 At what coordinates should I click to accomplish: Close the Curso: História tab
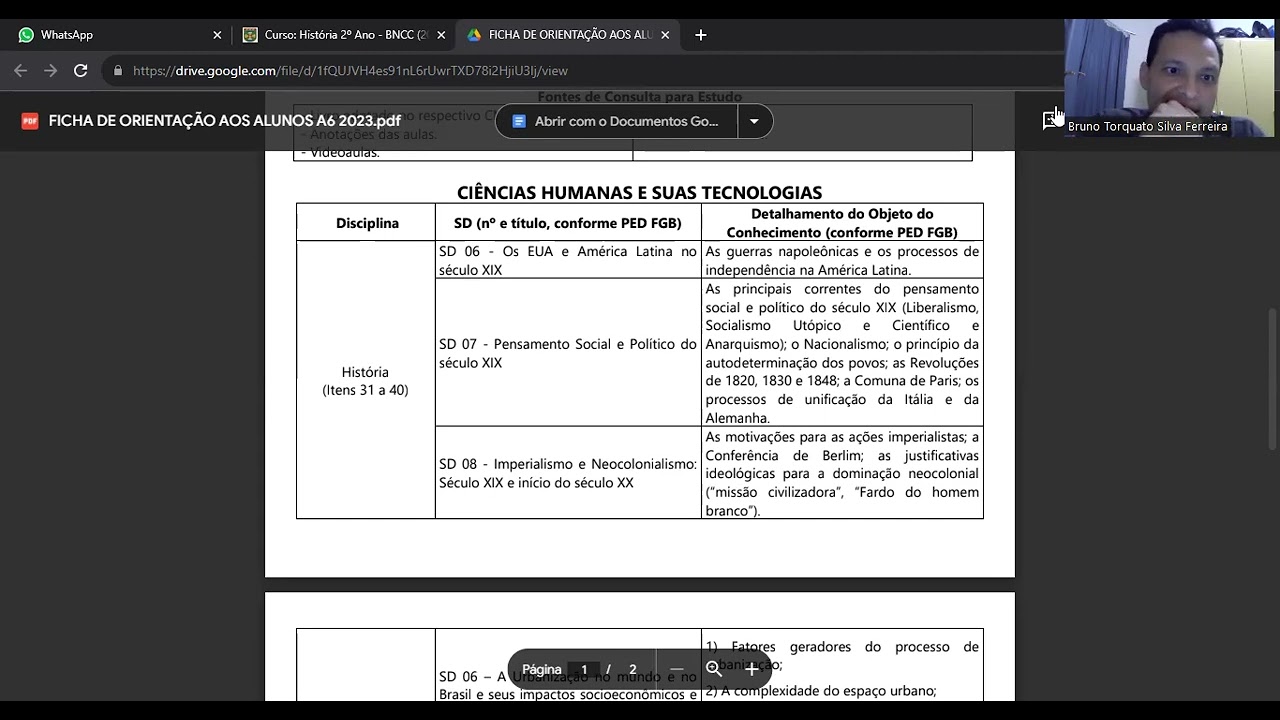[441, 35]
